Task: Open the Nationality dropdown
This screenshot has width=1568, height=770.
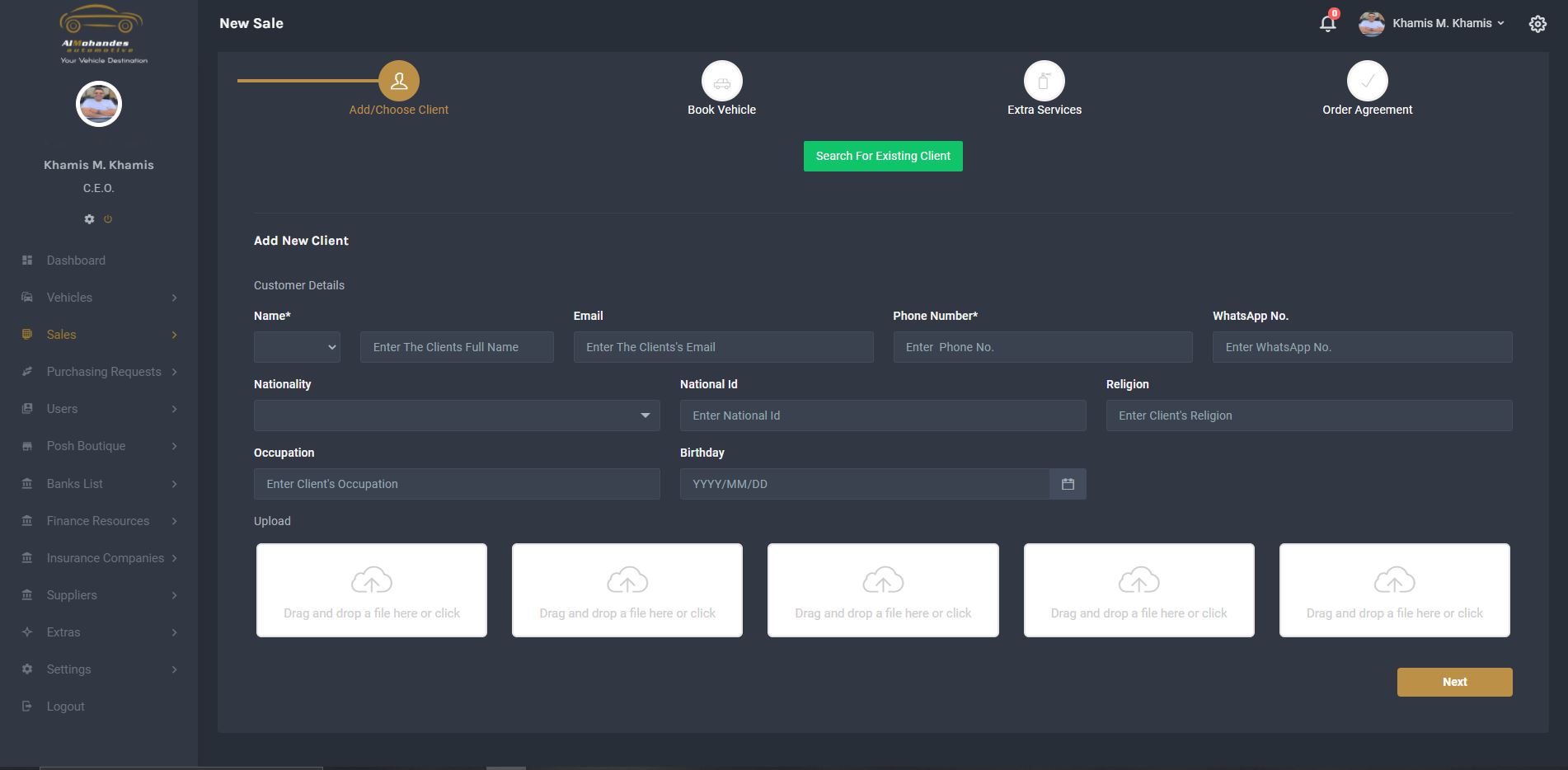Action: point(457,416)
